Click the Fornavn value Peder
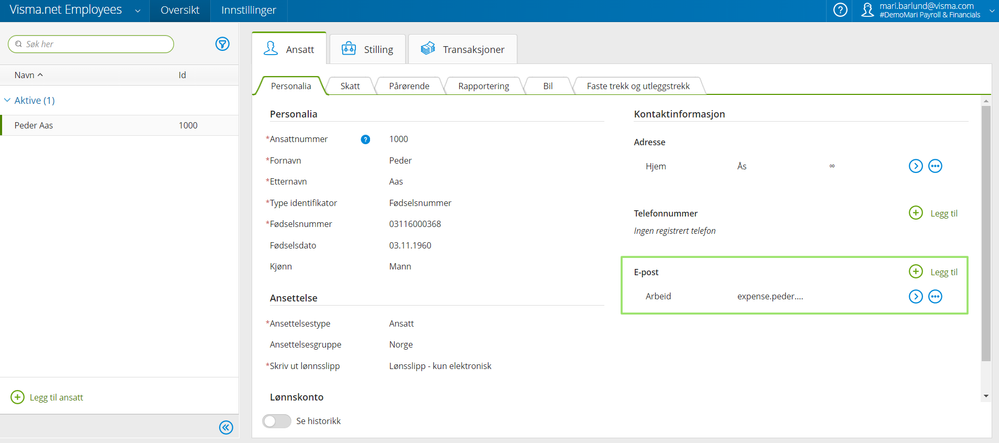Image resolution: width=999 pixels, height=443 pixels. [x=400, y=160]
